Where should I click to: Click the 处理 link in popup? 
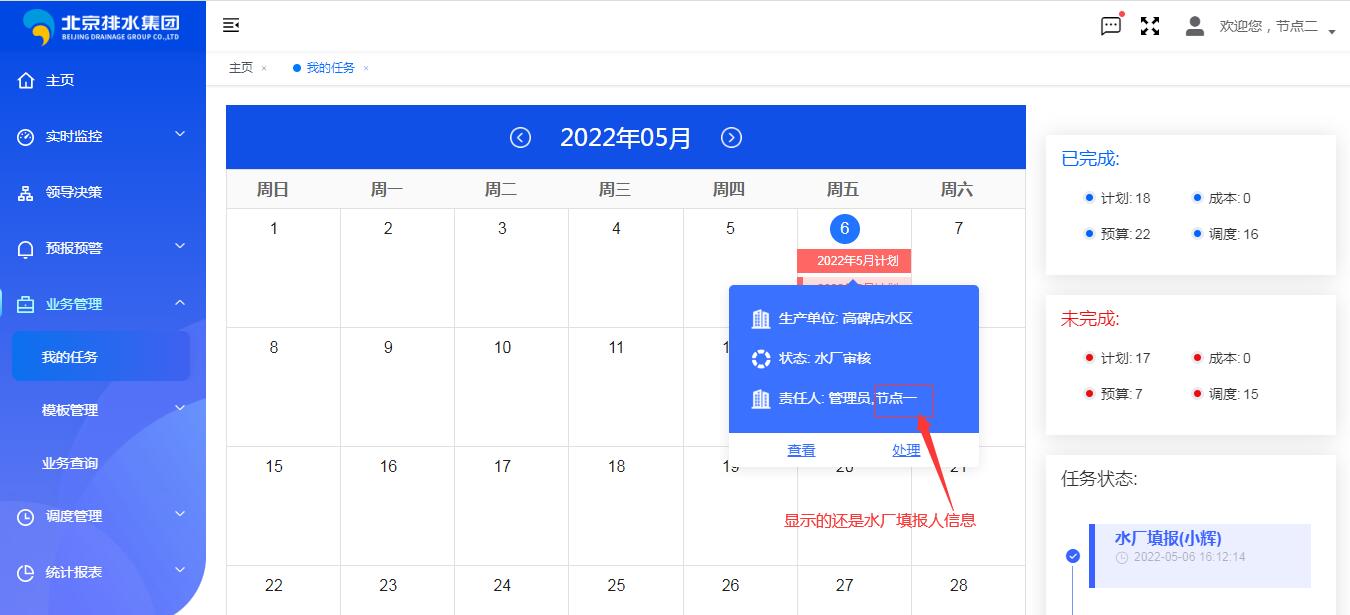tap(906, 451)
